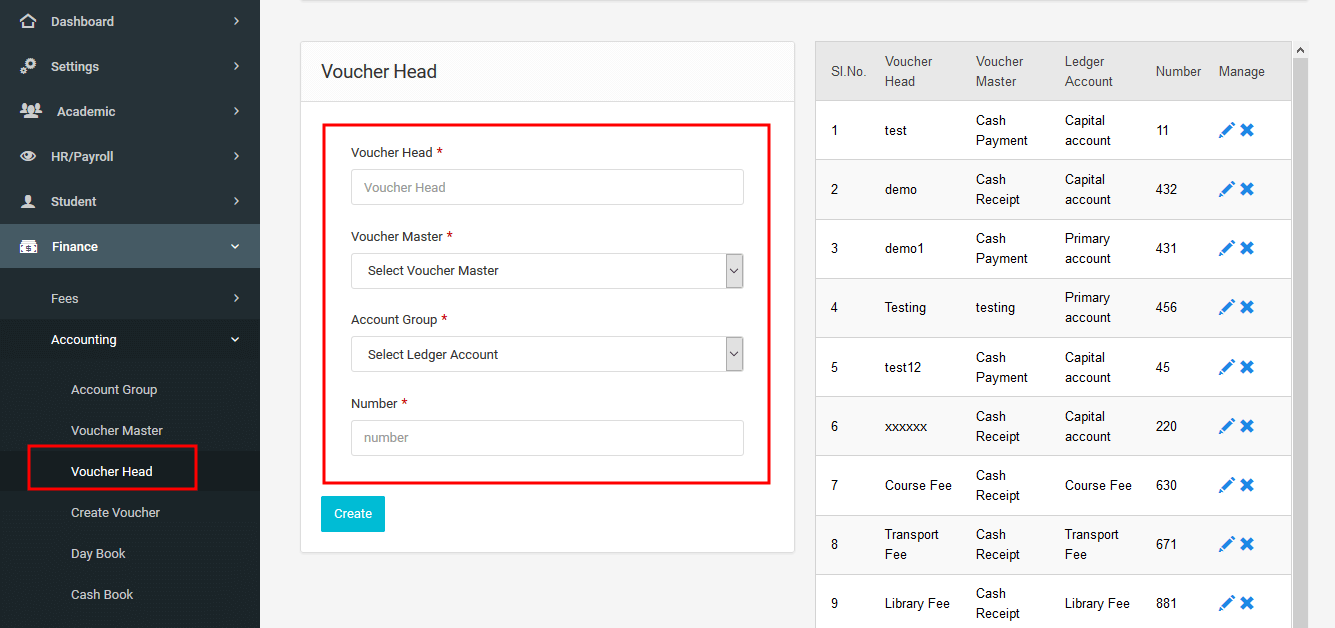The height and width of the screenshot is (628, 1335).
Task: Delete the 'demo' row with X icon
Action: pos(1247,189)
